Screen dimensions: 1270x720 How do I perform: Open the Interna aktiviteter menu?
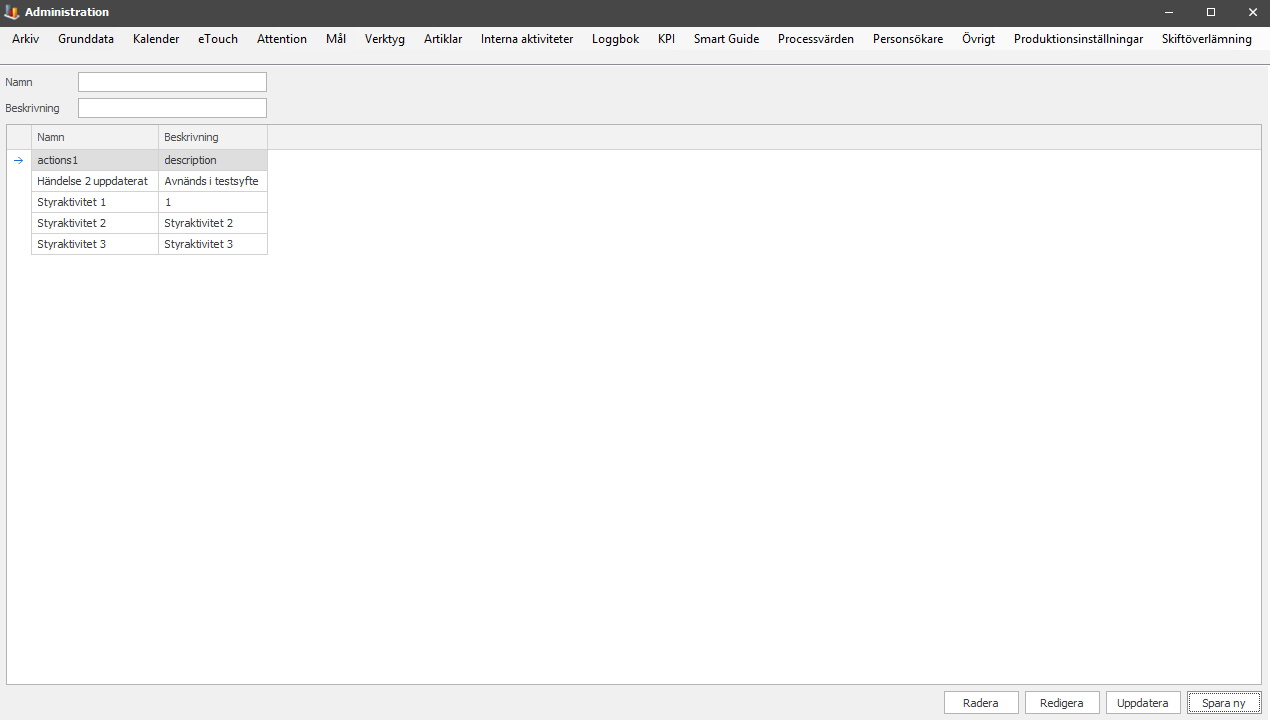(527, 39)
